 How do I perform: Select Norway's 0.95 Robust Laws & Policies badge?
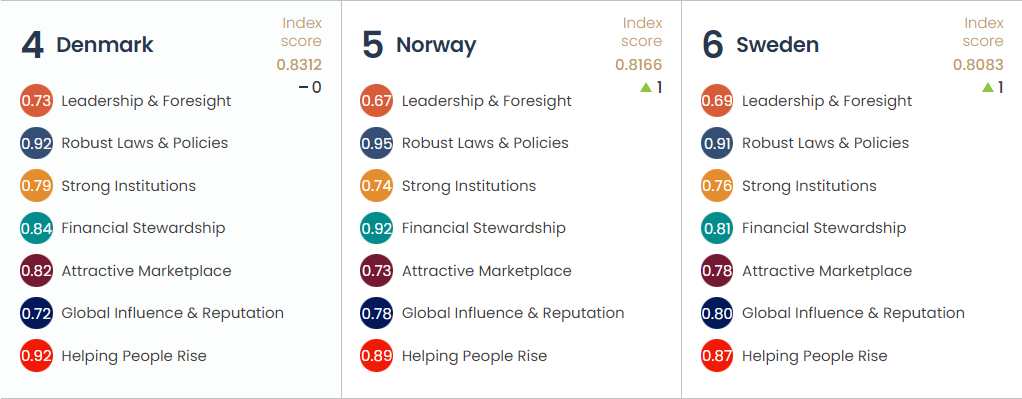click(x=377, y=143)
